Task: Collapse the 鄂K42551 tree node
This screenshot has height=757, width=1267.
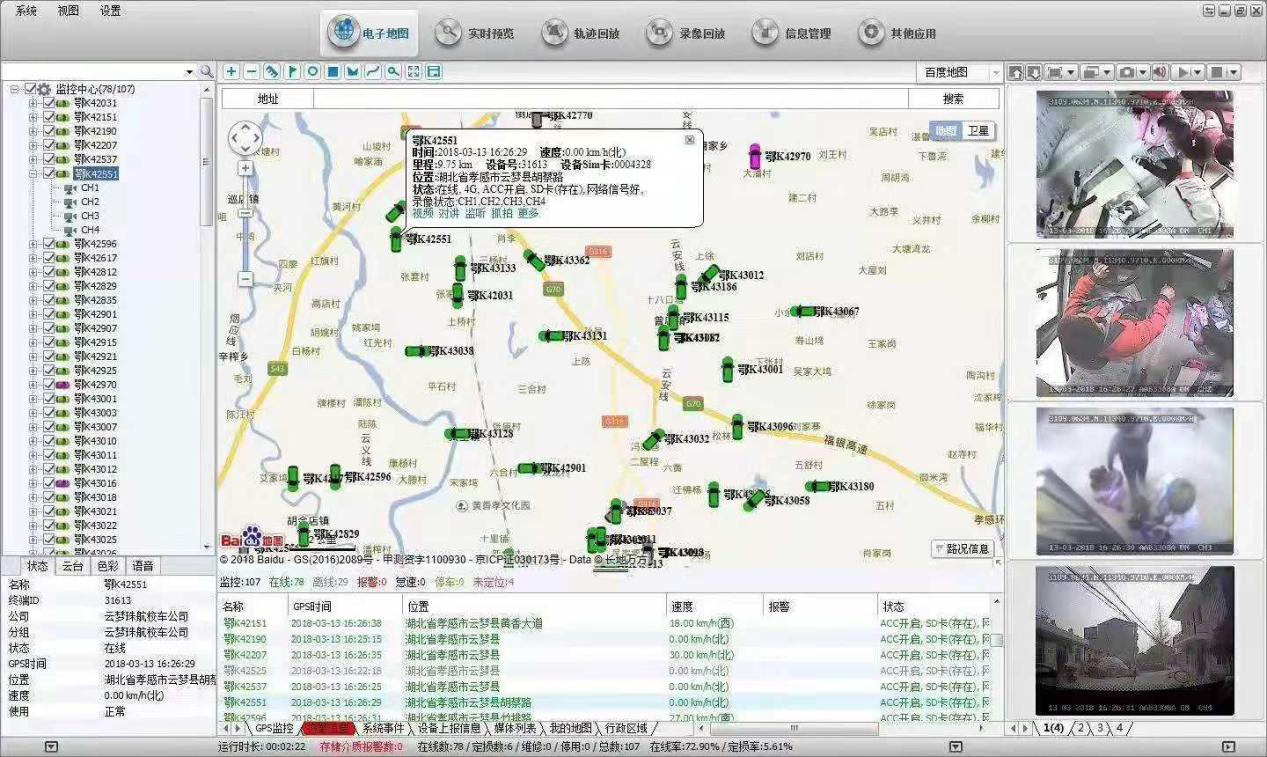Action: coord(33,173)
